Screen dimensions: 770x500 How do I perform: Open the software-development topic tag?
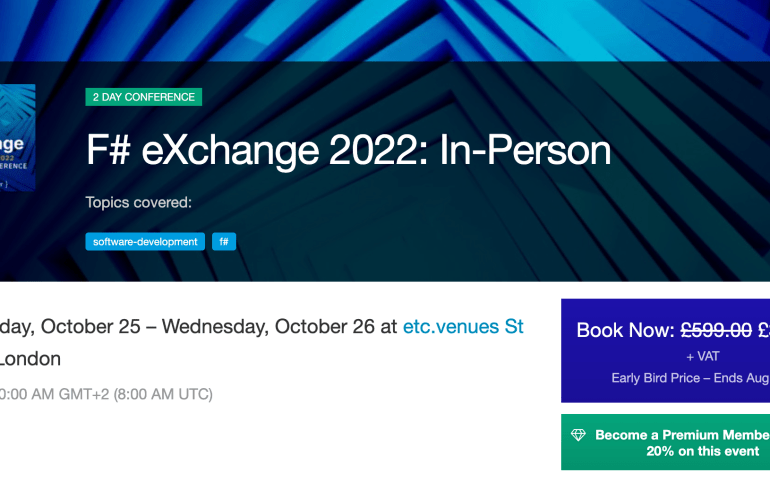[145, 241]
